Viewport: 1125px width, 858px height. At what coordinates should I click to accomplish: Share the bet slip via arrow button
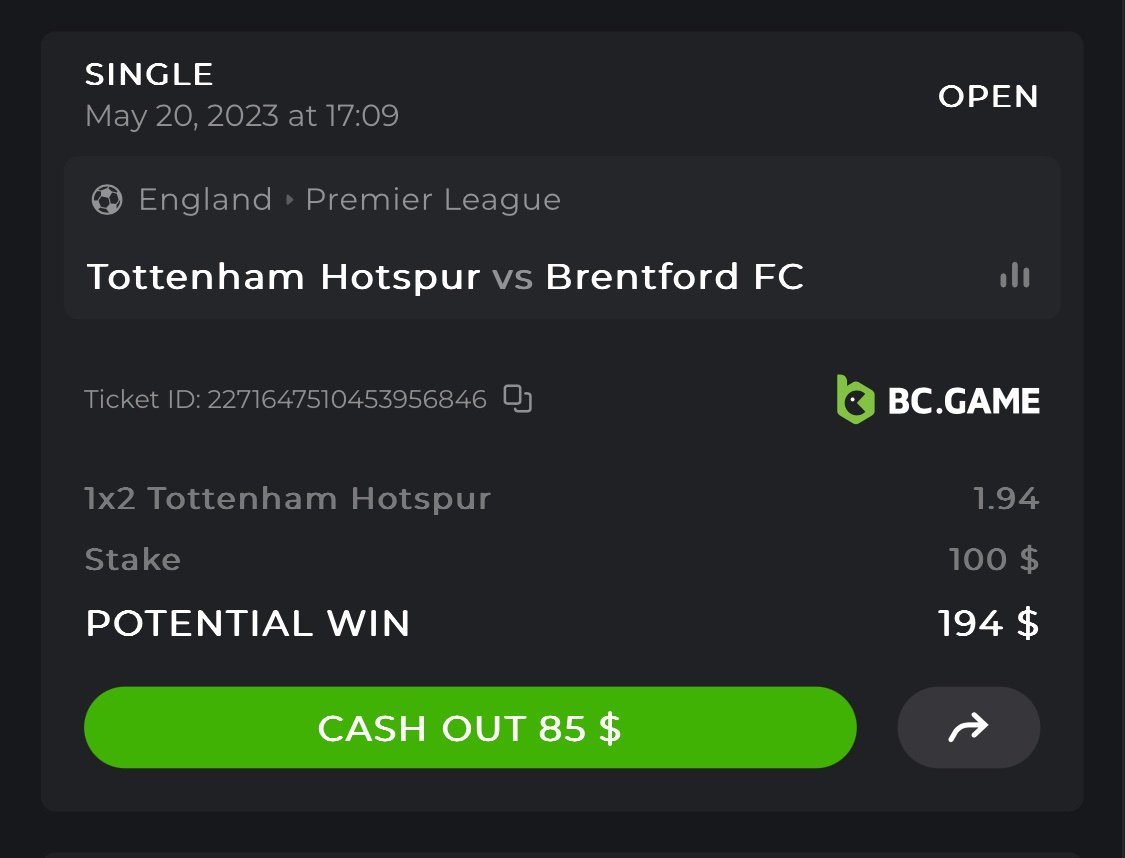click(x=968, y=727)
